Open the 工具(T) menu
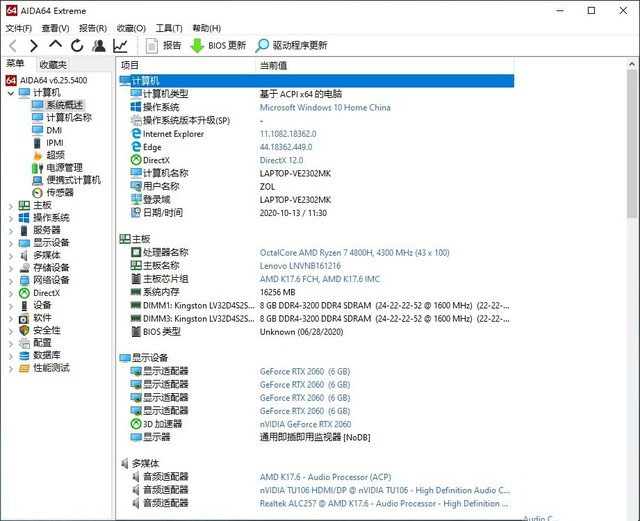This screenshot has width=640, height=521. [x=169, y=28]
